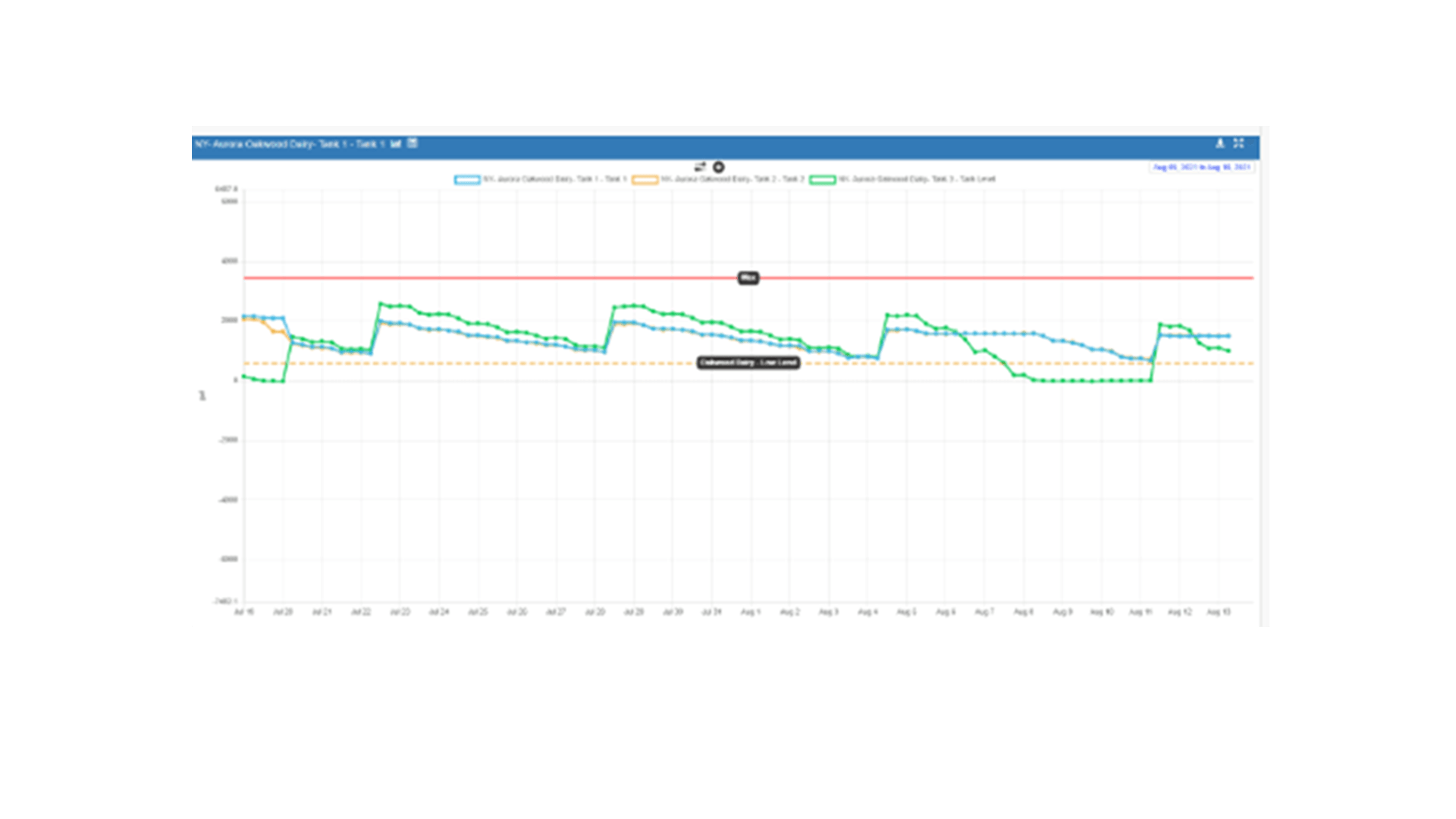Click the round add series icon
The image size is (1456, 819).
(718, 167)
